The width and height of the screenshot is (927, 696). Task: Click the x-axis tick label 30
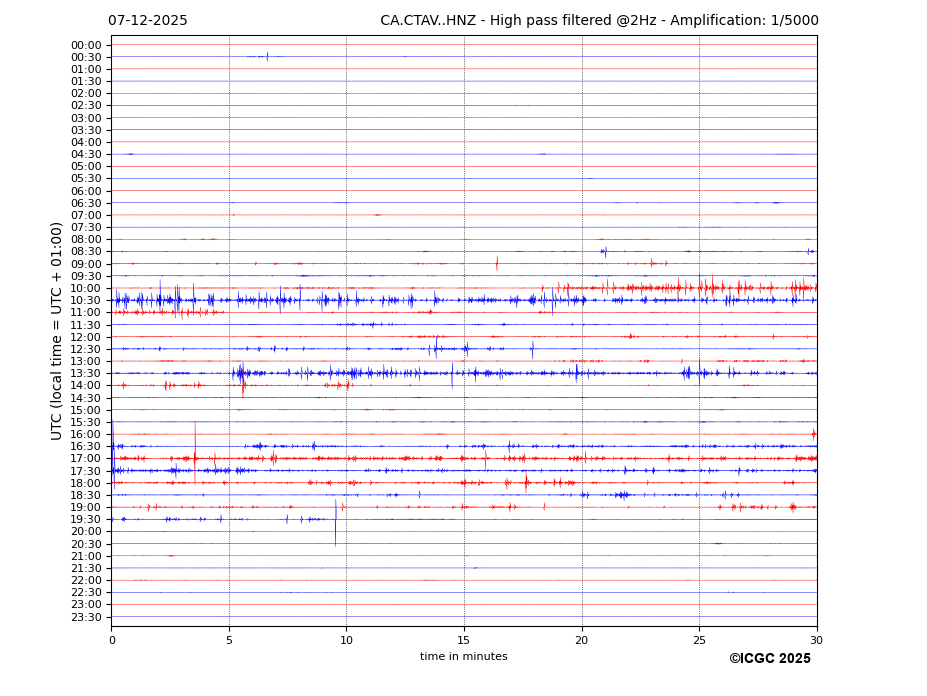point(816,640)
